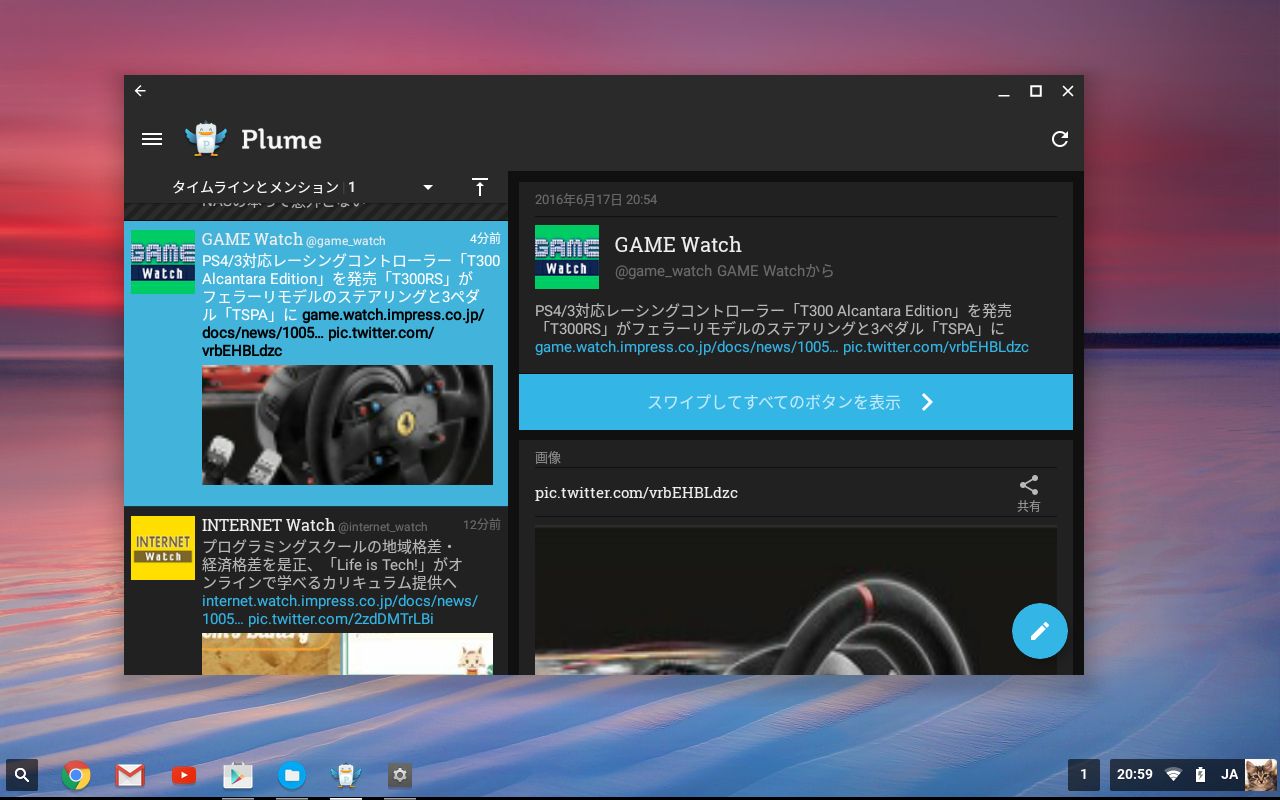Screen dimensions: 1280x800
Task: Share the image with 共有 icon
Action: click(1029, 493)
